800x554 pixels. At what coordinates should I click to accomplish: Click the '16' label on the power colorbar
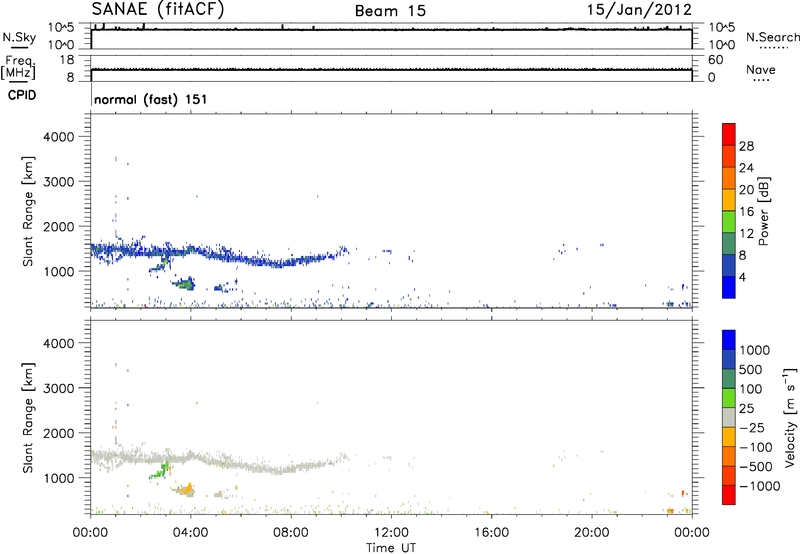coord(746,212)
